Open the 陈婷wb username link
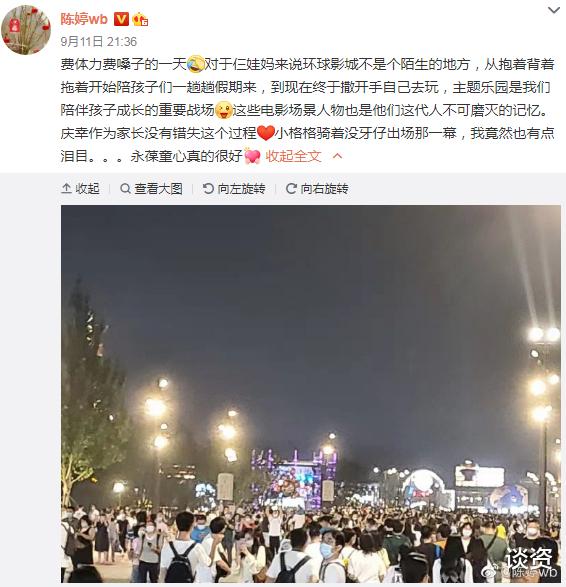 point(84,19)
